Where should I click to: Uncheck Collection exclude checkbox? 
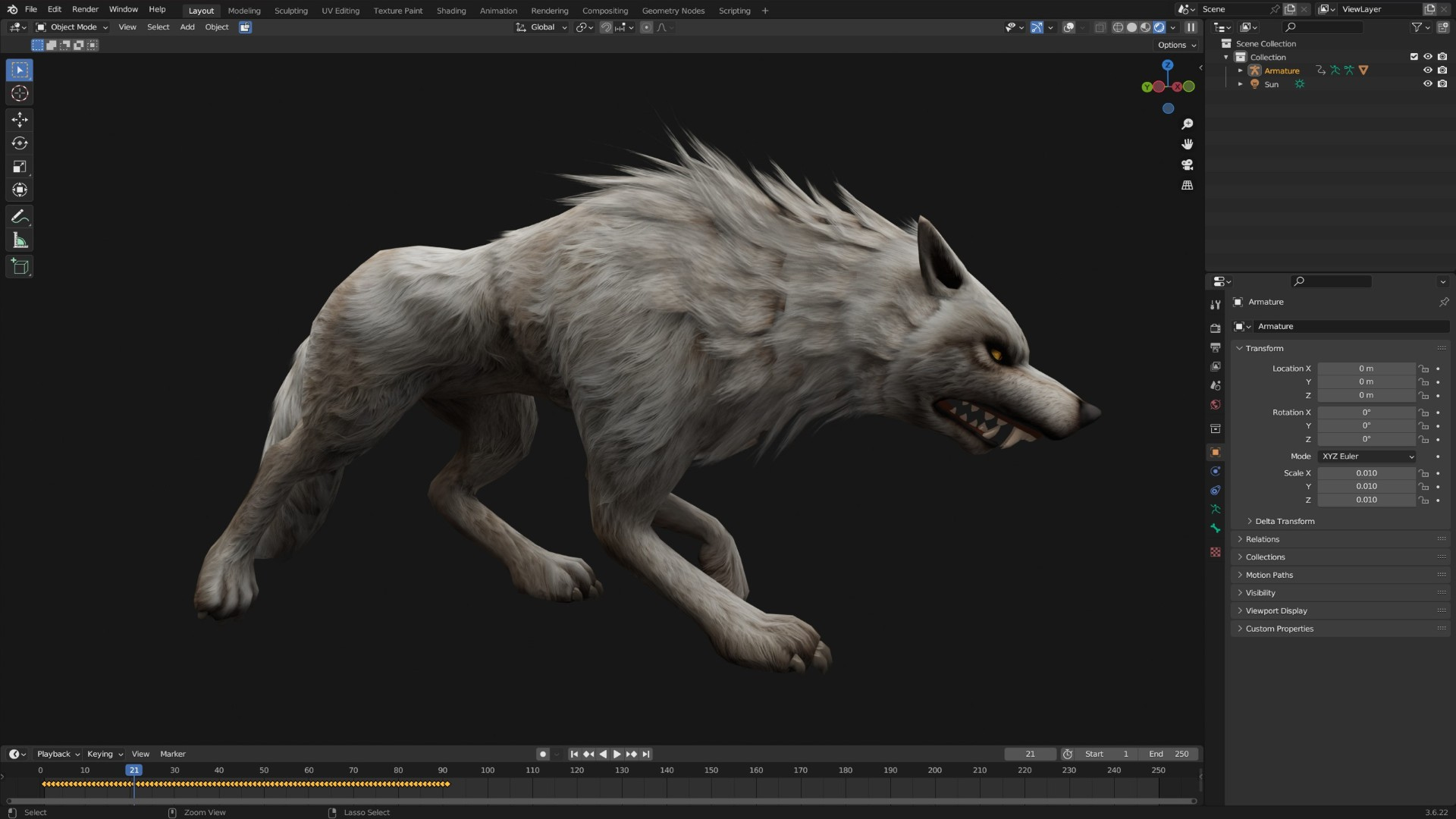(x=1414, y=57)
